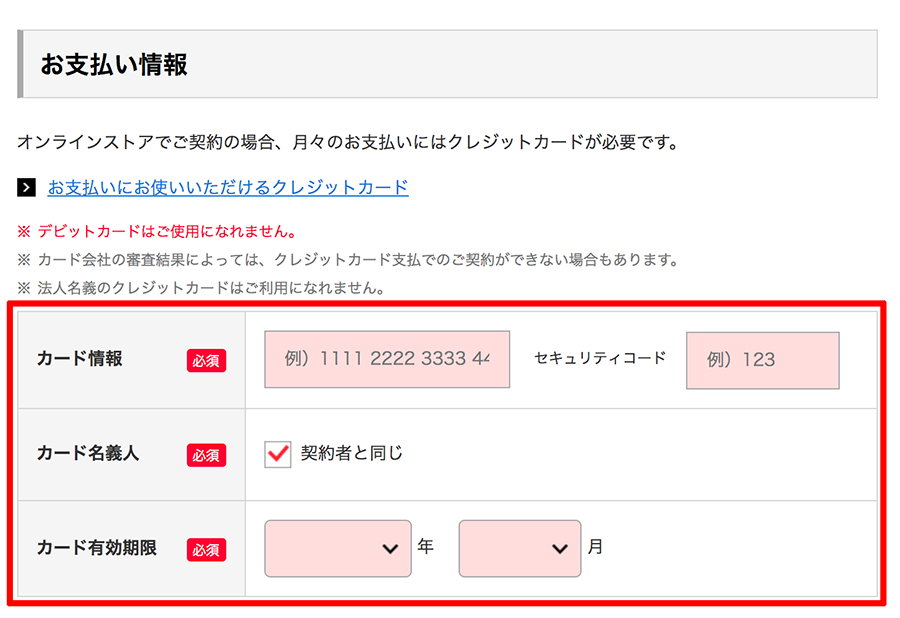Click the card number input field

pyautogui.click(x=385, y=360)
